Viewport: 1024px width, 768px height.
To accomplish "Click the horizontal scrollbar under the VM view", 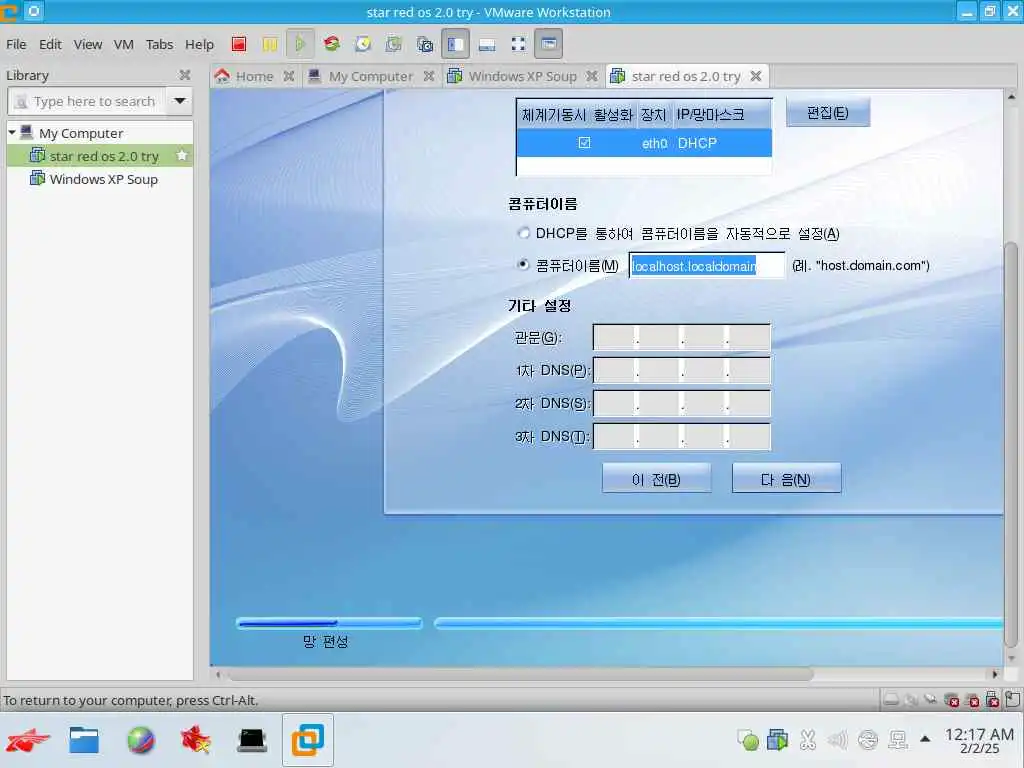I will (x=519, y=674).
